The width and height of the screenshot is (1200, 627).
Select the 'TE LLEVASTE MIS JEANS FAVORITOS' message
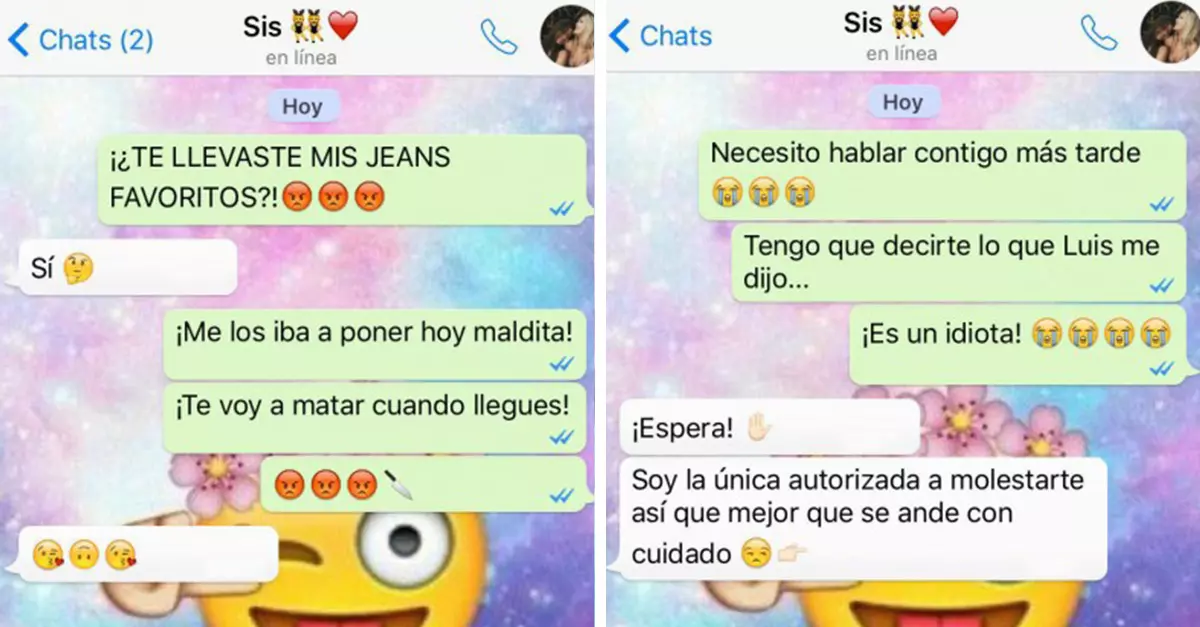[342, 179]
